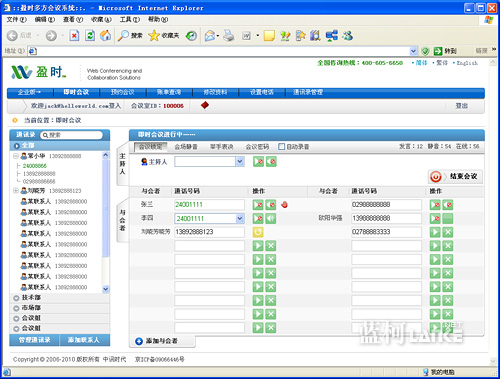Click the yellow note icon in IE toolbar
Image resolution: width=500 pixels, height=379 pixels.
tap(269, 35)
